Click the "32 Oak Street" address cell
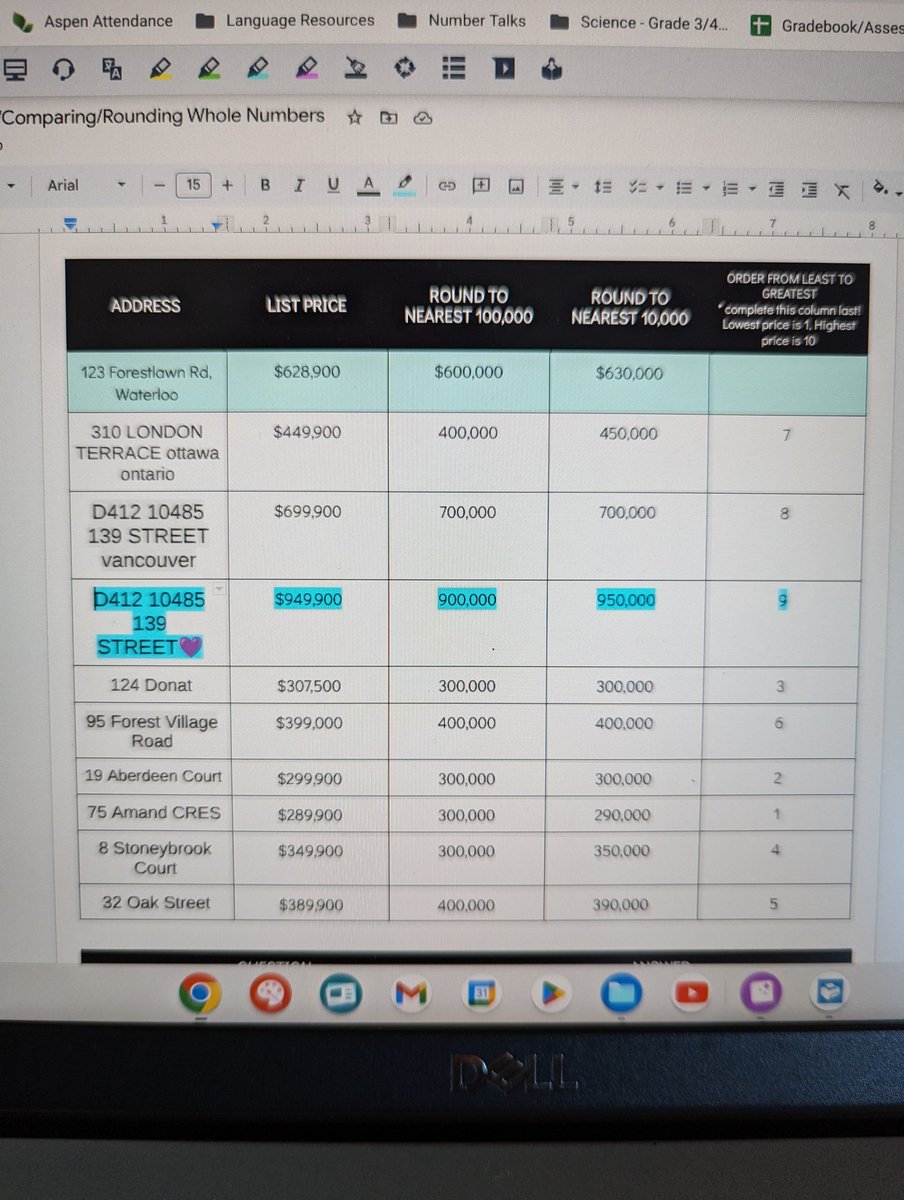The height and width of the screenshot is (1200, 904). click(x=156, y=902)
